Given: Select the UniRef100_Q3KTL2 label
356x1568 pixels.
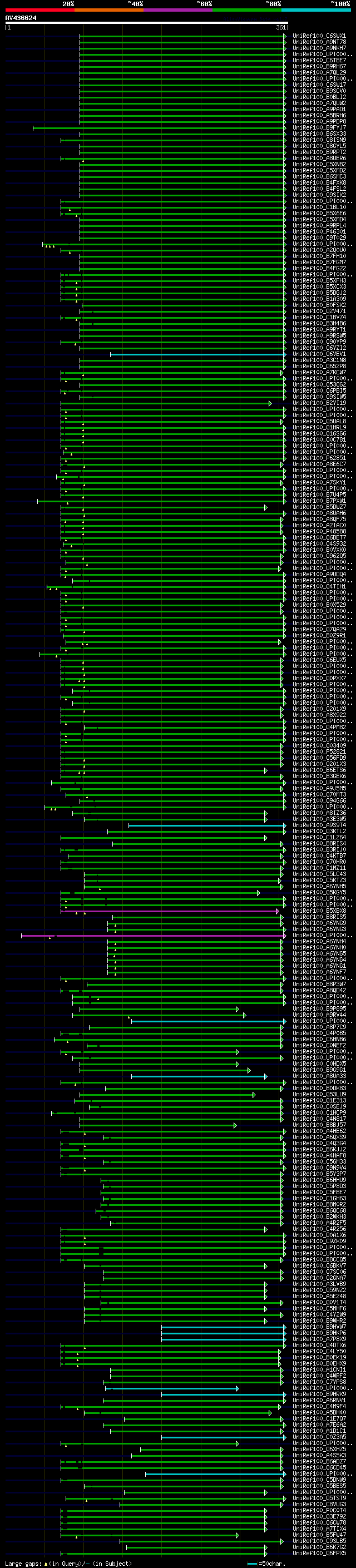Looking at the screenshot, I should (319, 831).
